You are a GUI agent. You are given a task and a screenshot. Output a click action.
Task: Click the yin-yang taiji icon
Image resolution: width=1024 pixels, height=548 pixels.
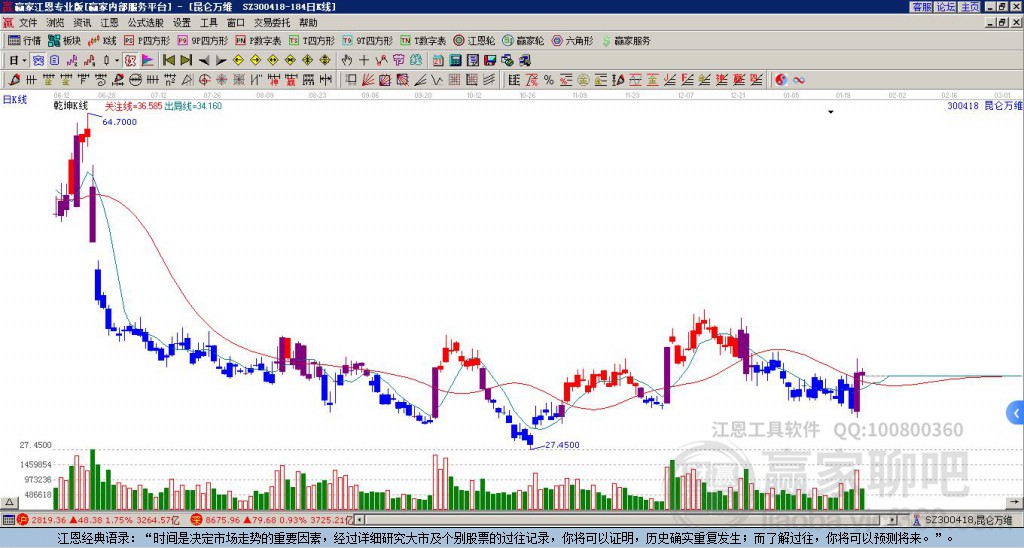(x=781, y=80)
